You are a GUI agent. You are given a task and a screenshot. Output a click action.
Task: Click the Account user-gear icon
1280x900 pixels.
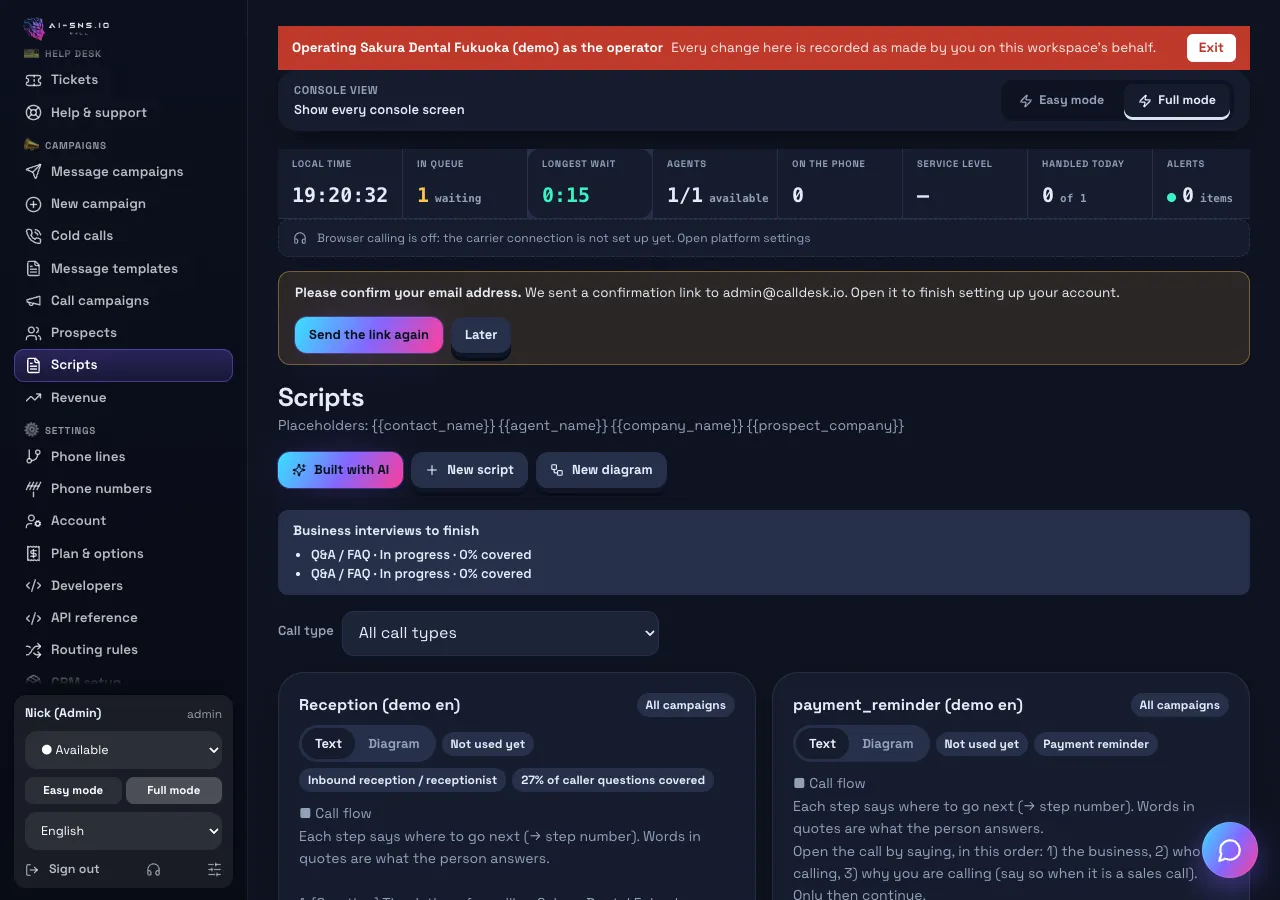click(x=33, y=521)
